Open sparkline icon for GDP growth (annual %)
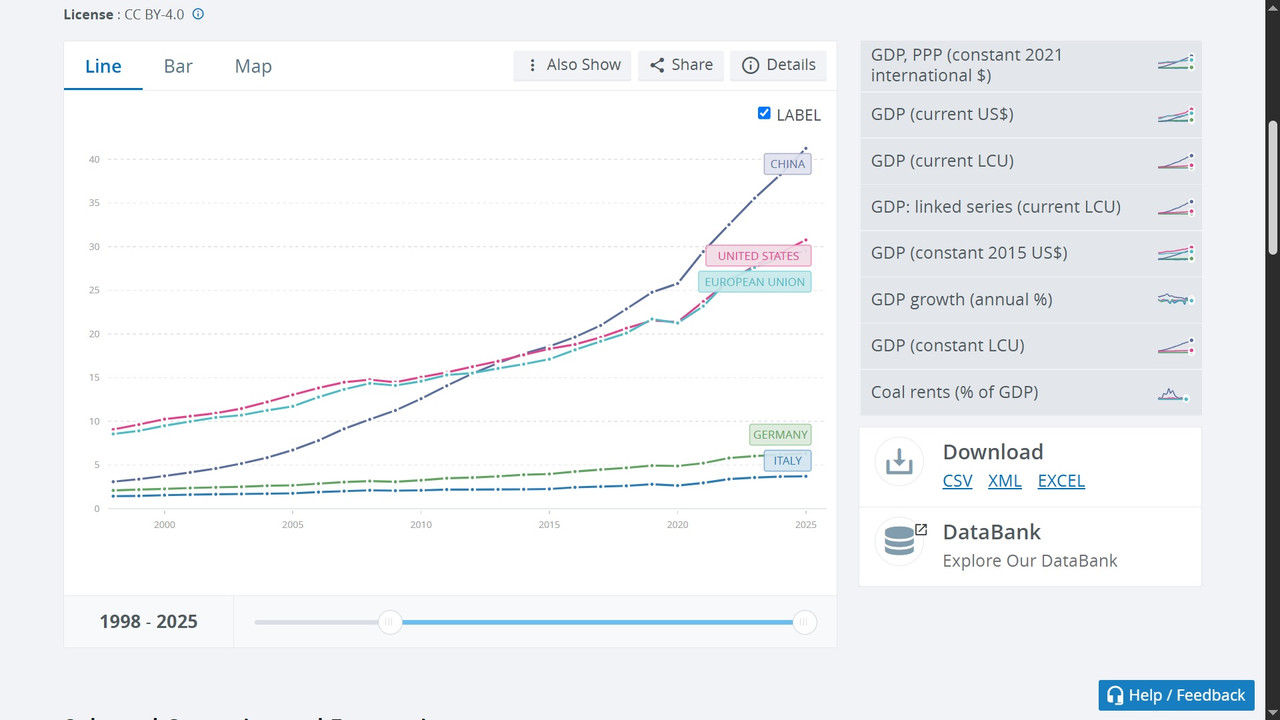Screen dimensions: 1280x720 (1176, 299)
